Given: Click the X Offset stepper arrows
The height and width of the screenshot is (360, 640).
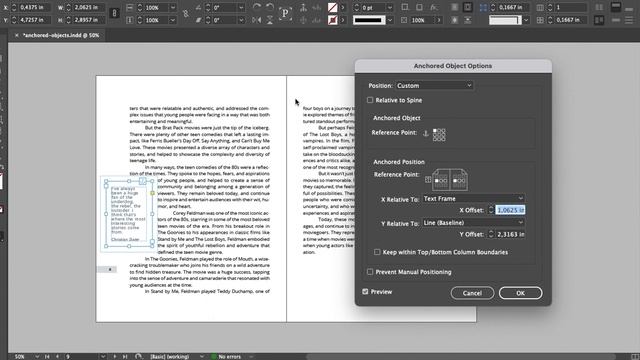Looking at the screenshot, I should pos(491,210).
